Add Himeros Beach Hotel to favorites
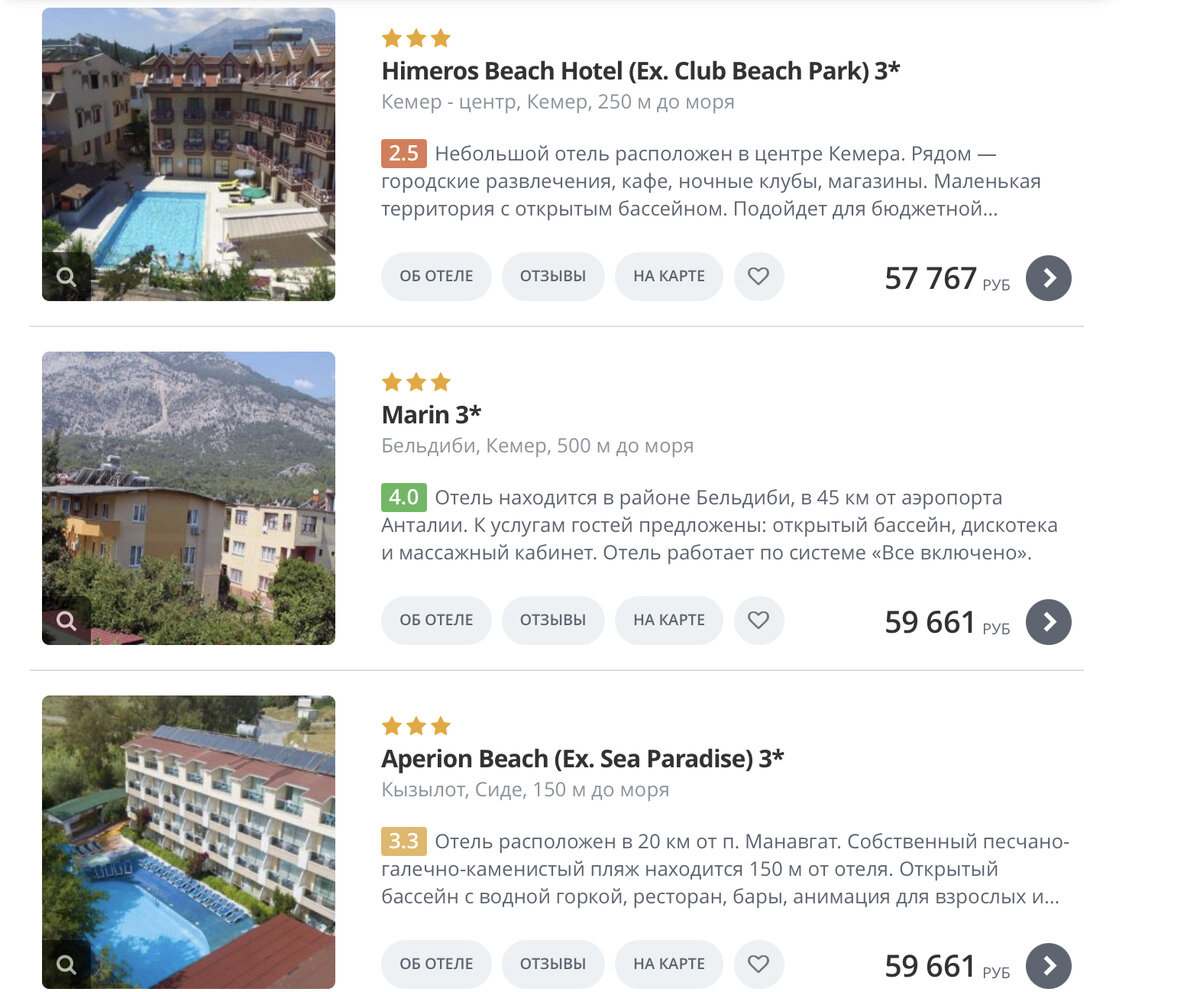This screenshot has width=1200, height=992. 759,276
